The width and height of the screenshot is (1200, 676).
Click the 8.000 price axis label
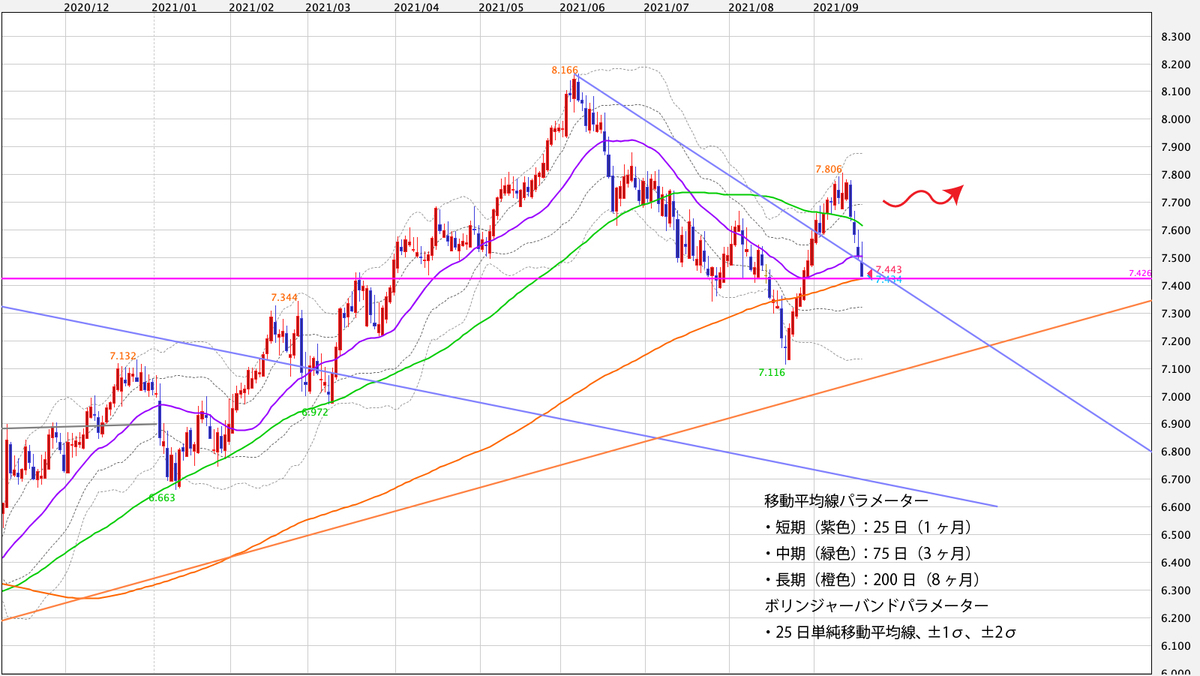click(1174, 120)
